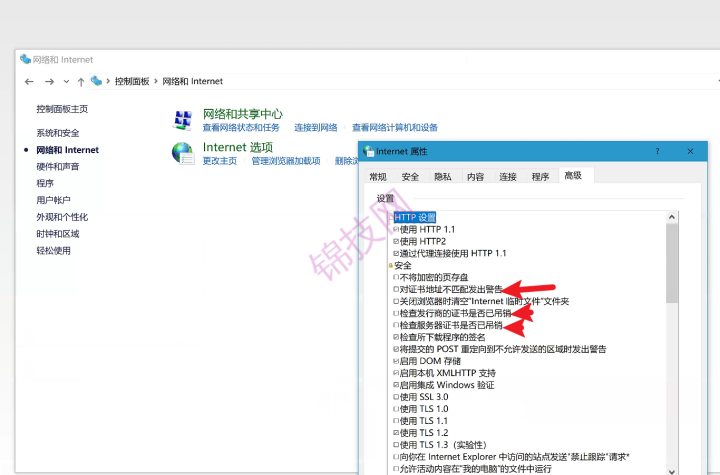Open 查看网络状态和任务 link

pyautogui.click(x=241, y=128)
